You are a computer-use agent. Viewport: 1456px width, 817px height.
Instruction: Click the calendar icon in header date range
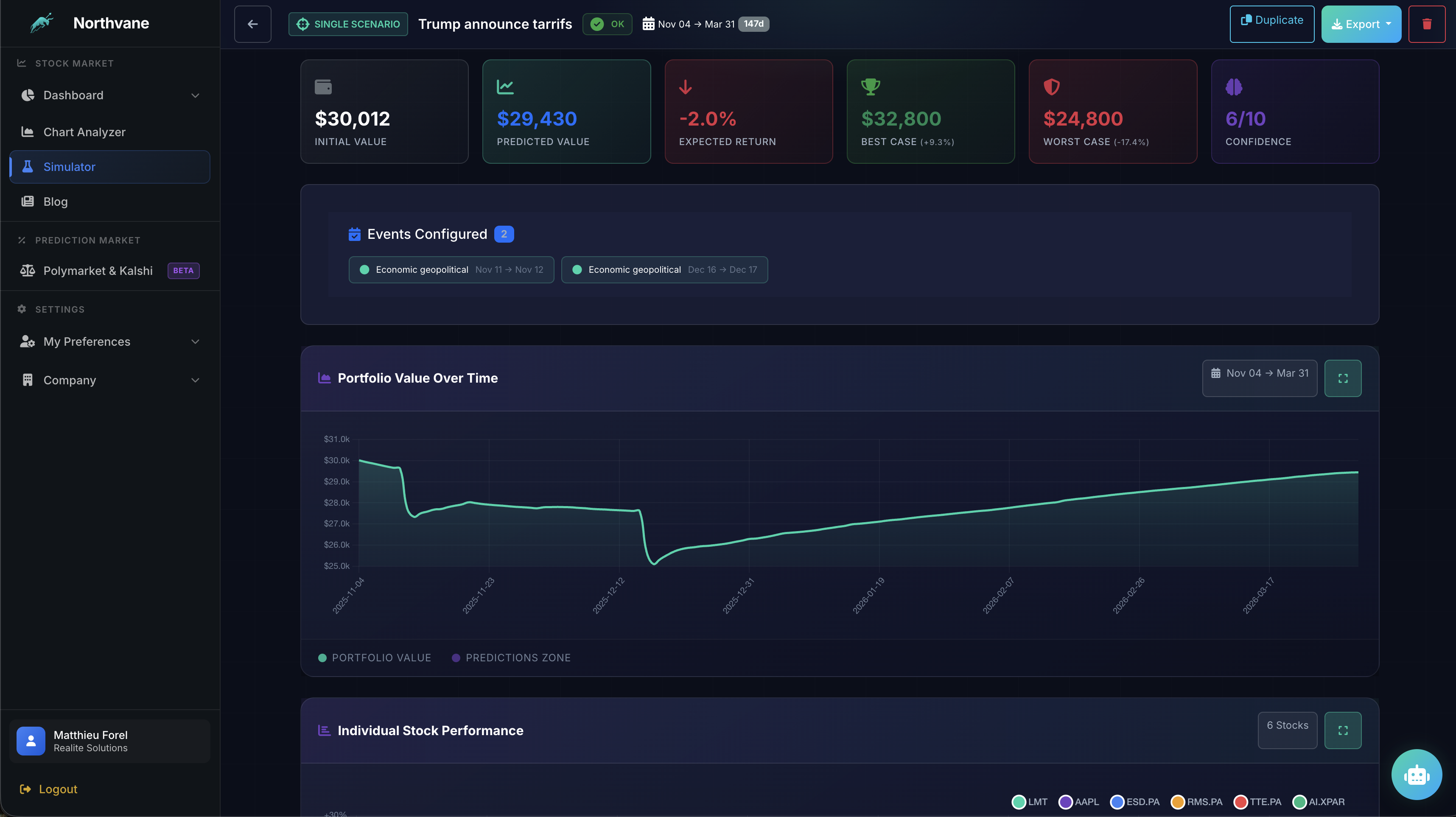(x=648, y=24)
